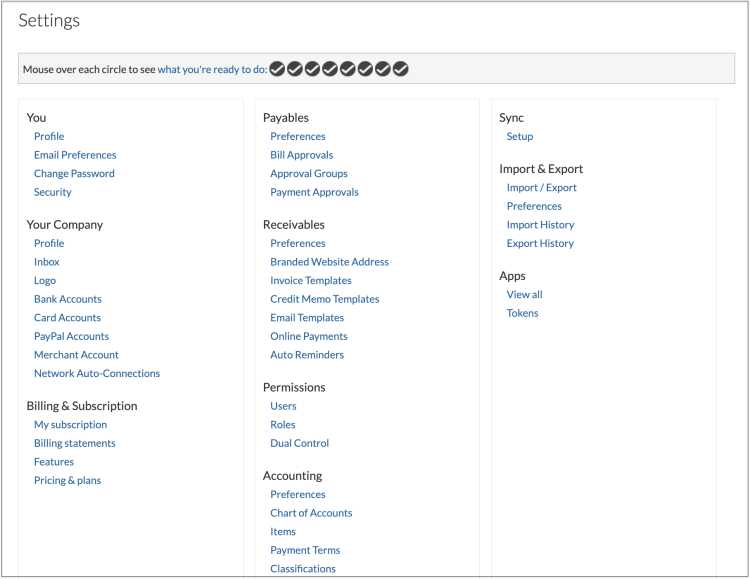This screenshot has width=750, height=579.
Task: View Export History
Action: tap(540, 244)
